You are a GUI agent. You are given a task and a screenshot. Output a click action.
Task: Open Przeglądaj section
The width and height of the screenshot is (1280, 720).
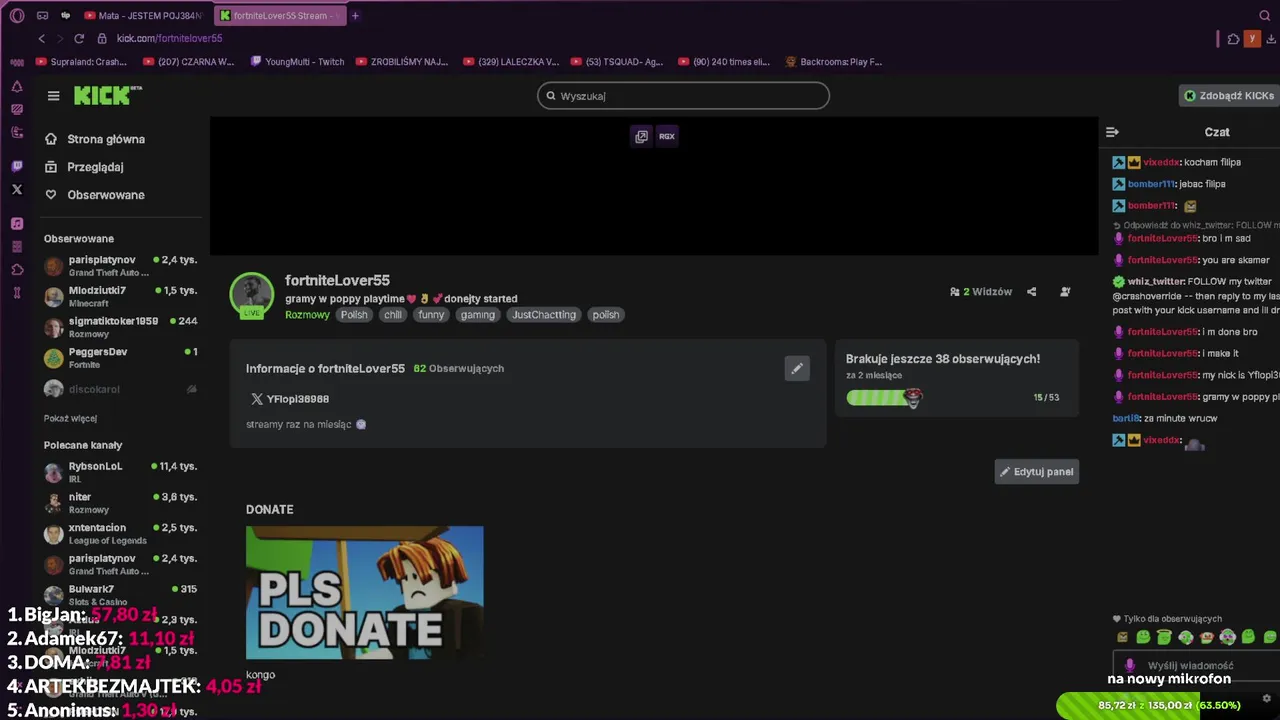click(x=85, y=167)
